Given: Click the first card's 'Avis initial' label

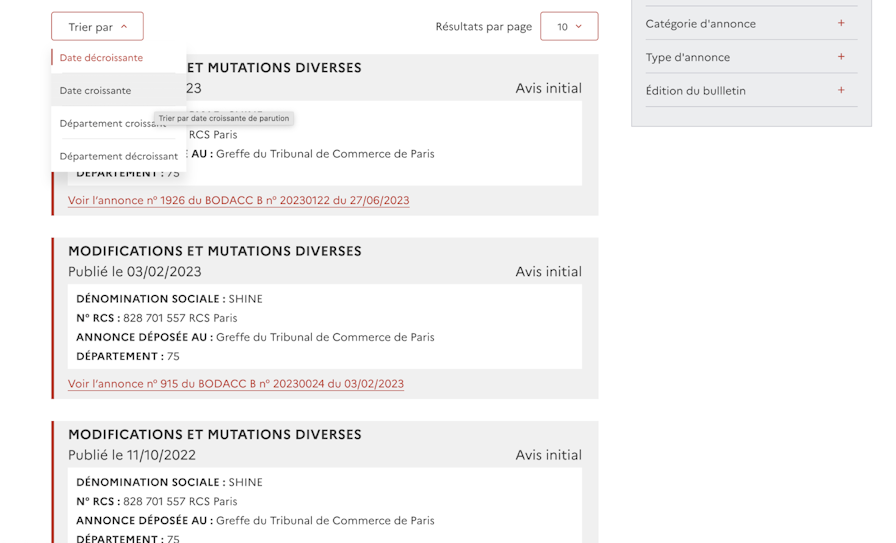Looking at the screenshot, I should tap(549, 88).
